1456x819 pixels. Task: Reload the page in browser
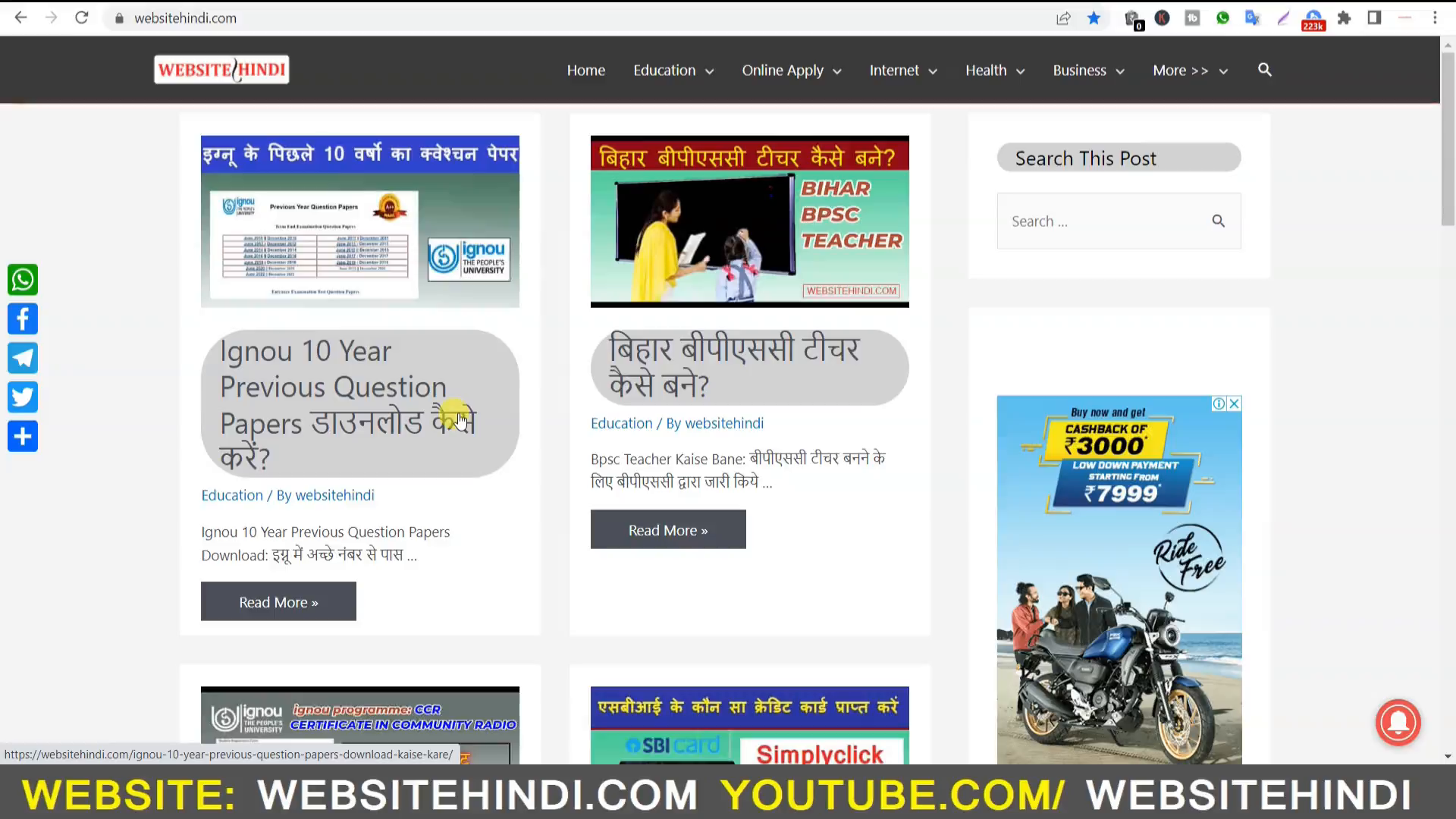(x=82, y=17)
